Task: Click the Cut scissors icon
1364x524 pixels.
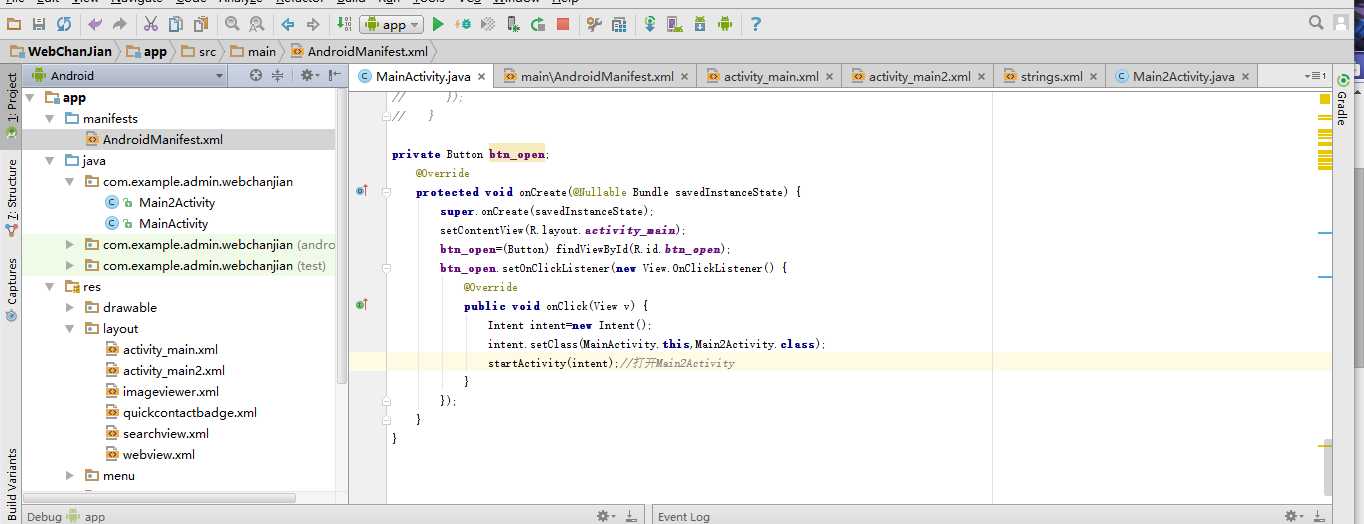Action: (x=151, y=24)
